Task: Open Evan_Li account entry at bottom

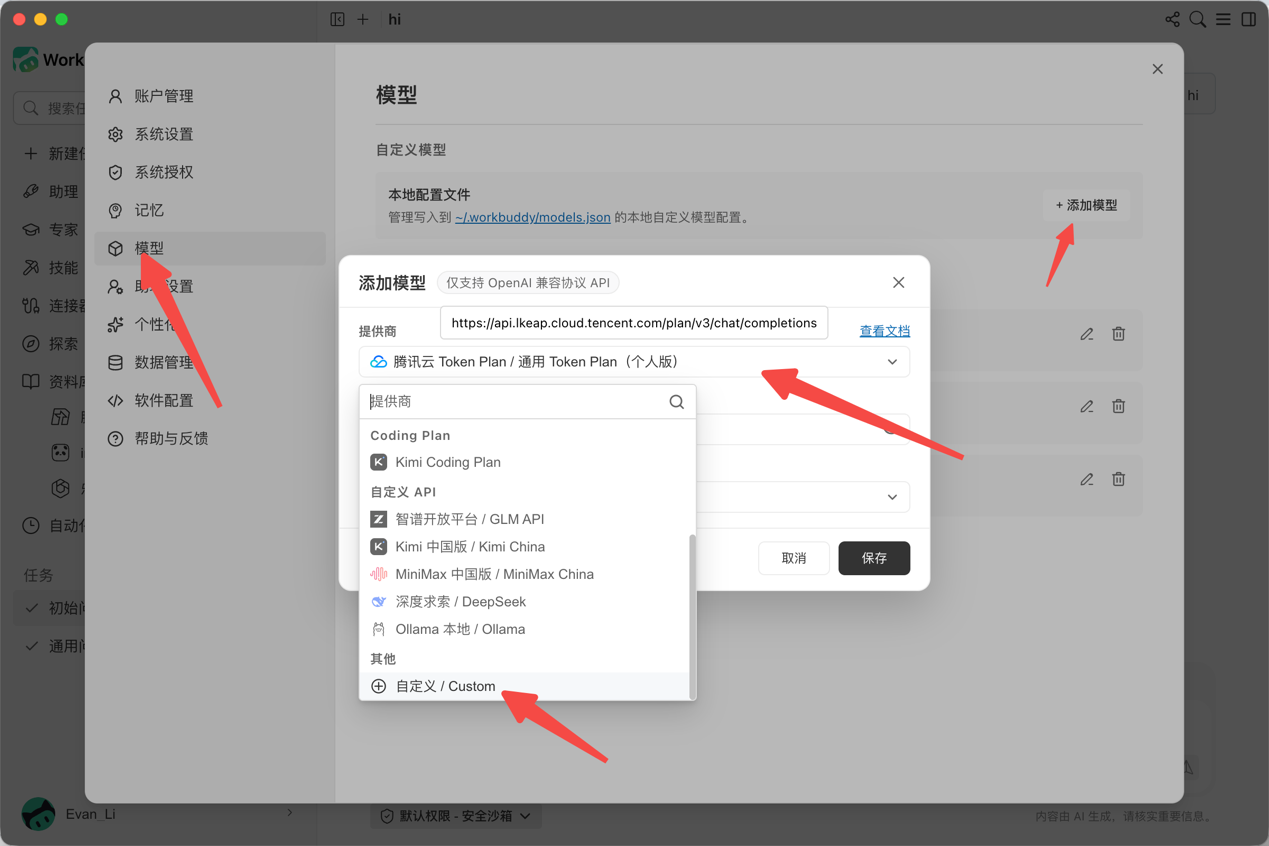Action: pyautogui.click(x=160, y=814)
